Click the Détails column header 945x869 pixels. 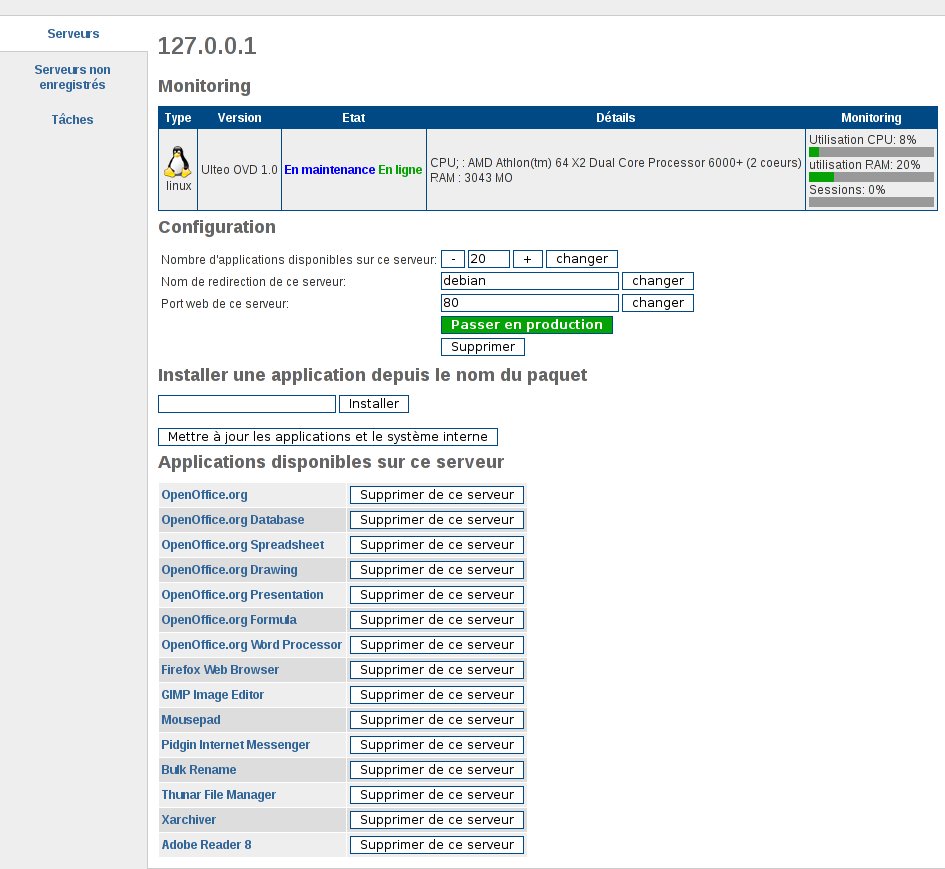point(615,118)
